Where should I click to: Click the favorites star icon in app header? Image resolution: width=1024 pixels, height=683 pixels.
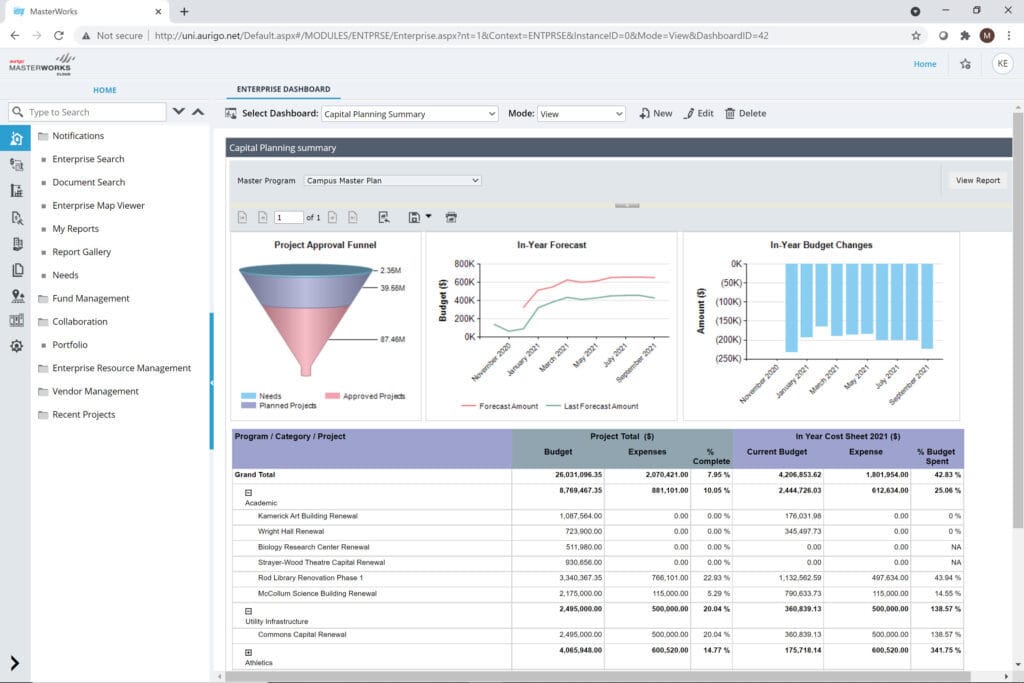pos(965,64)
